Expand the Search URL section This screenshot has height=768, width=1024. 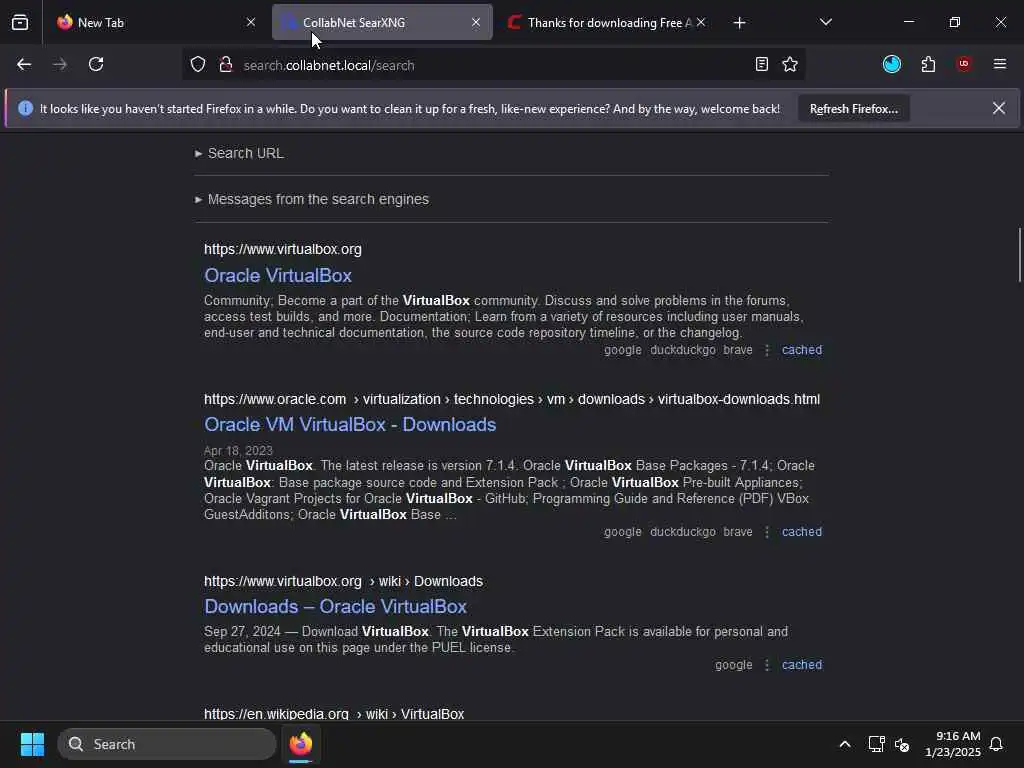coord(239,153)
